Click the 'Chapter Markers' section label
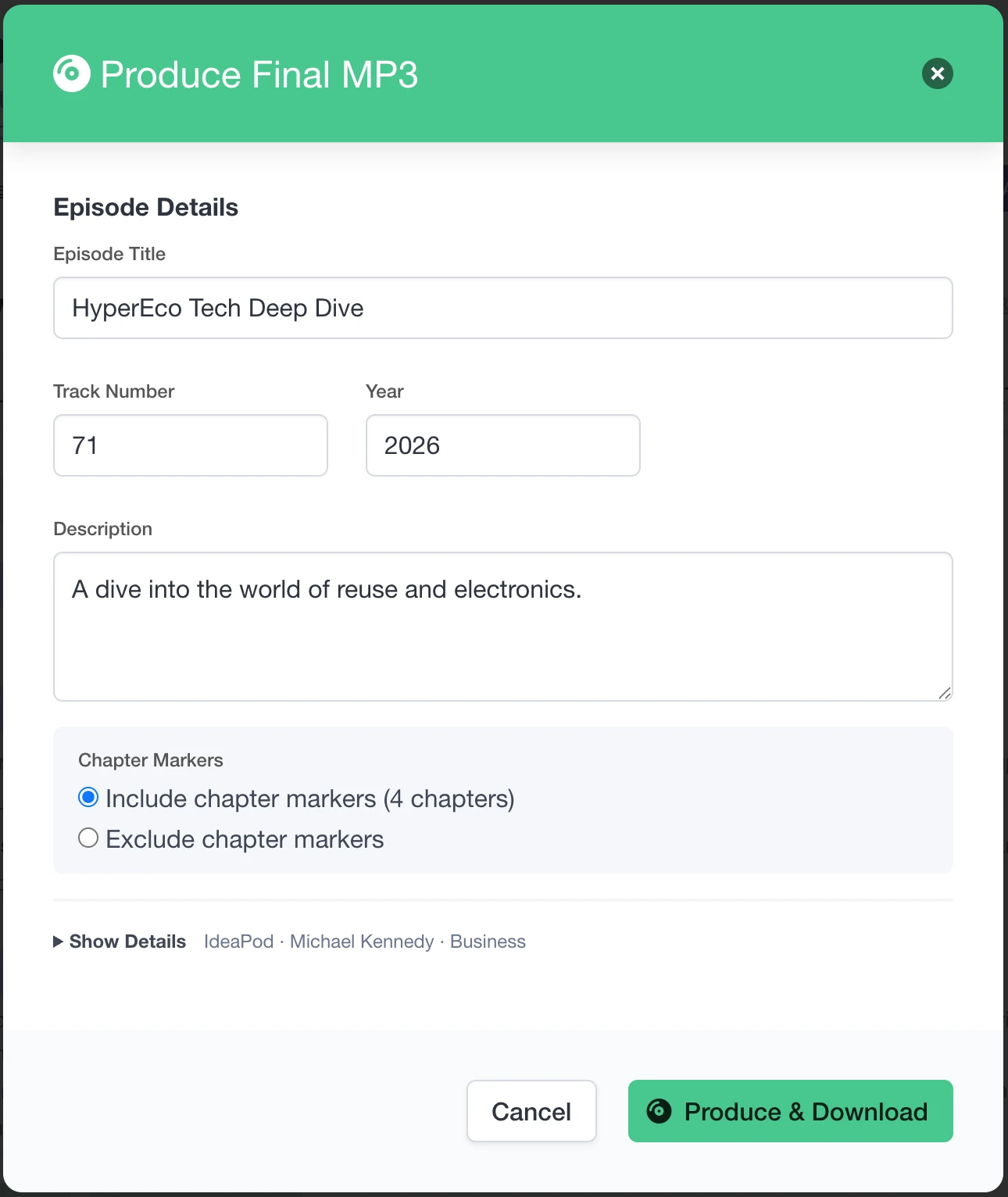This screenshot has width=1008, height=1197. (151, 760)
